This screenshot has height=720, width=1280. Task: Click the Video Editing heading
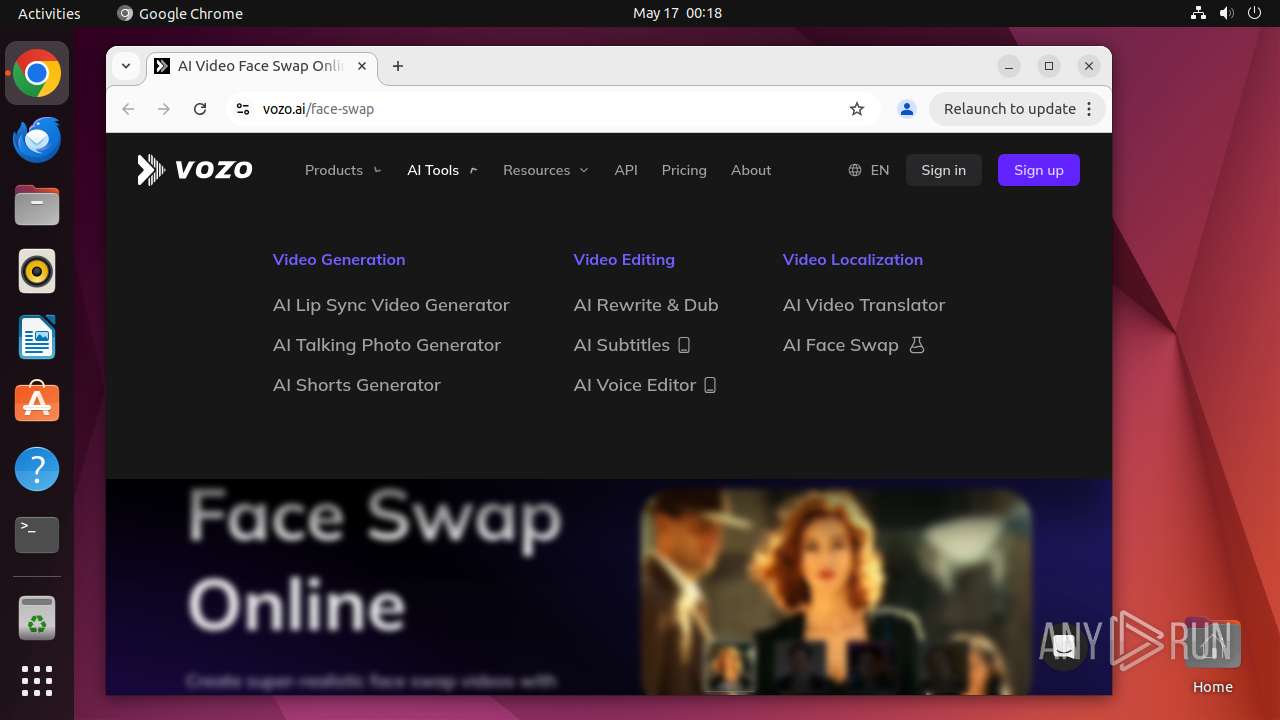coord(624,259)
